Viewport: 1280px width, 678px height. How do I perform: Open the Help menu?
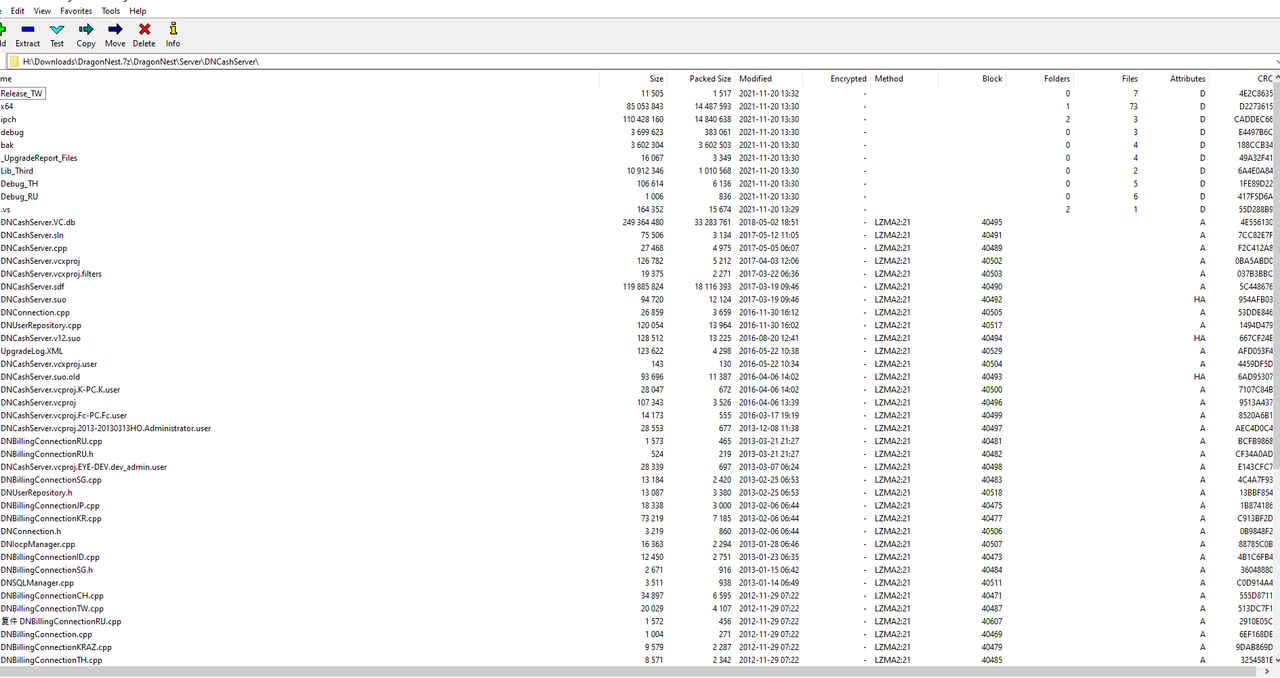(x=137, y=11)
